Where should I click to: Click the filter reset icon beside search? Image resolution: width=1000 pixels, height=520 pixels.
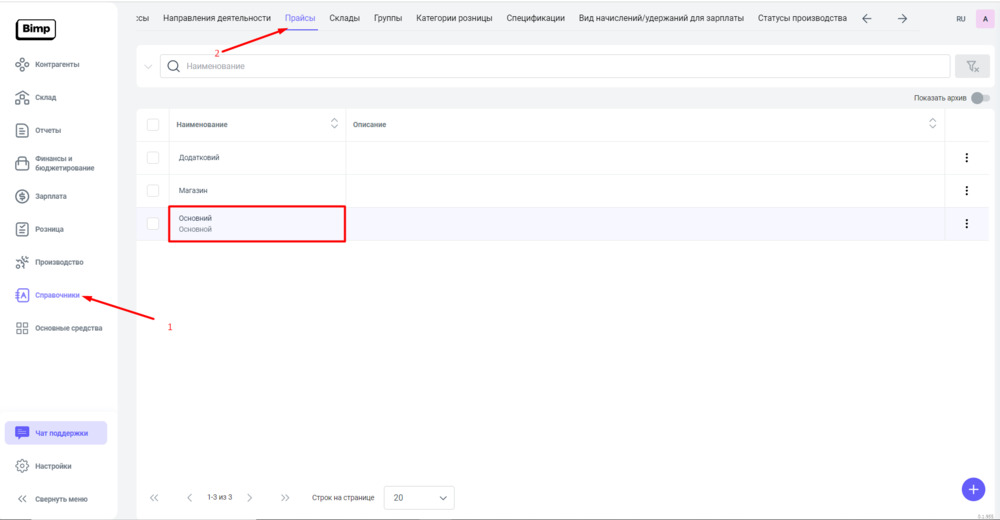pos(971,66)
